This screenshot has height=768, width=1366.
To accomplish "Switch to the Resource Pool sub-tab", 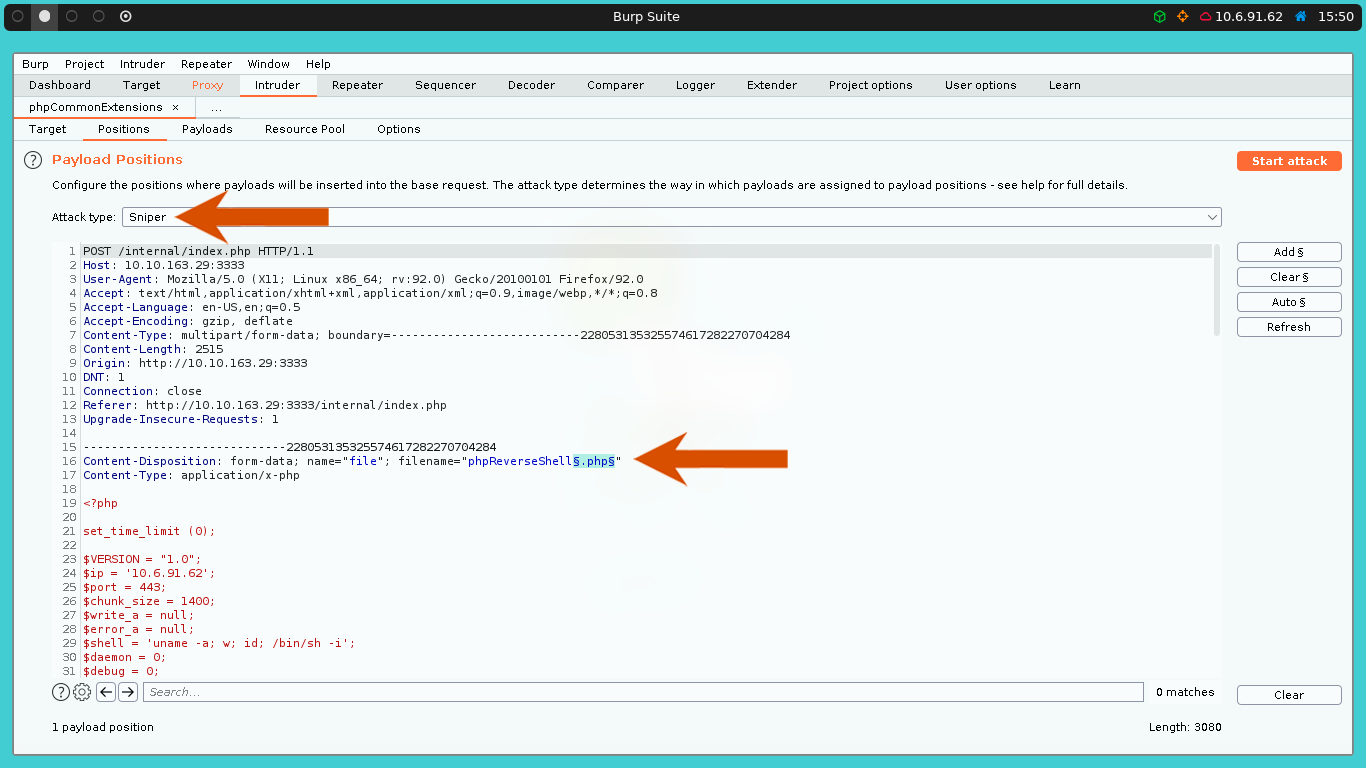I will pyautogui.click(x=305, y=129).
